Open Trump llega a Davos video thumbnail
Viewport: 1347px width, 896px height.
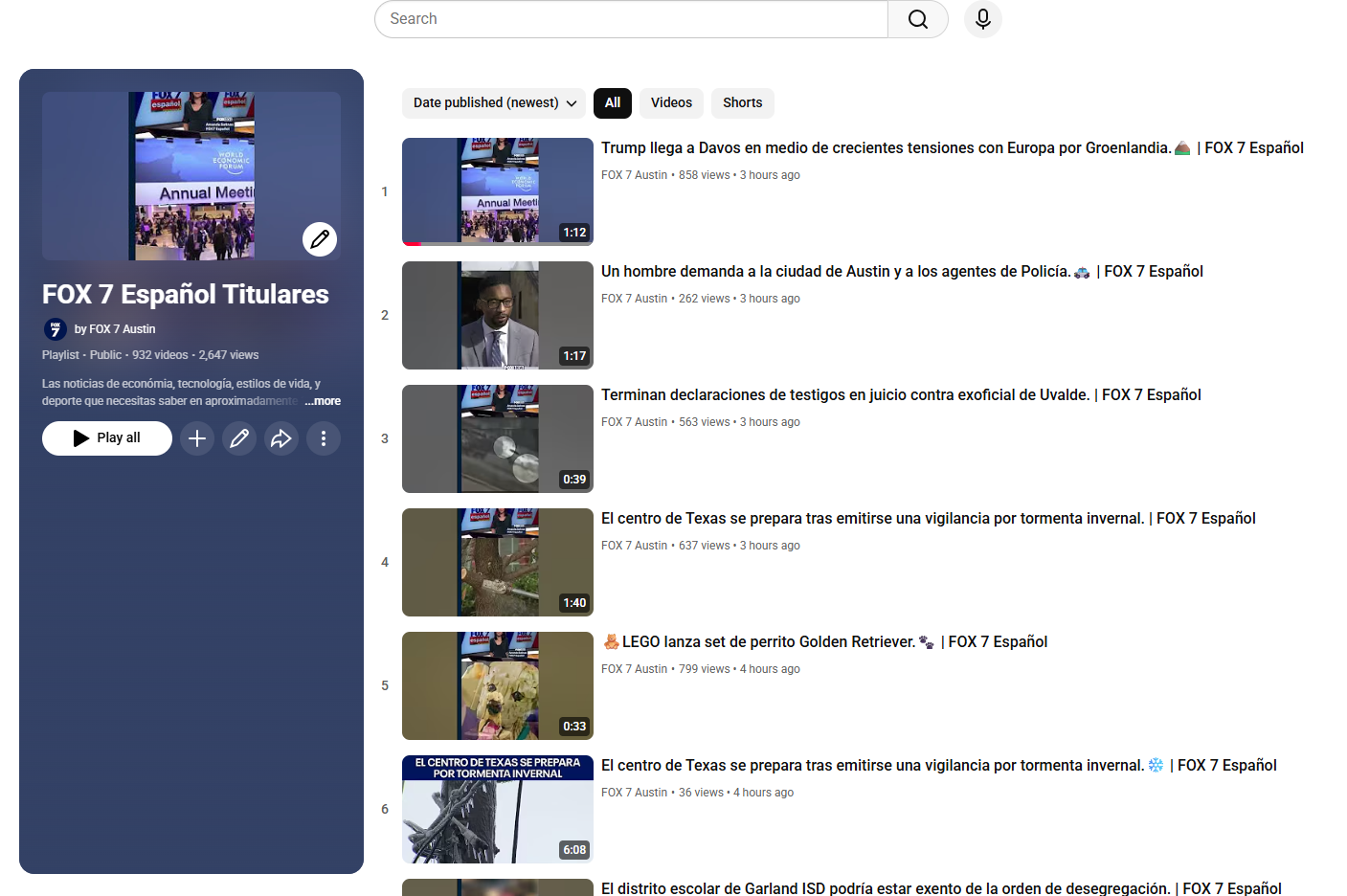tap(498, 191)
